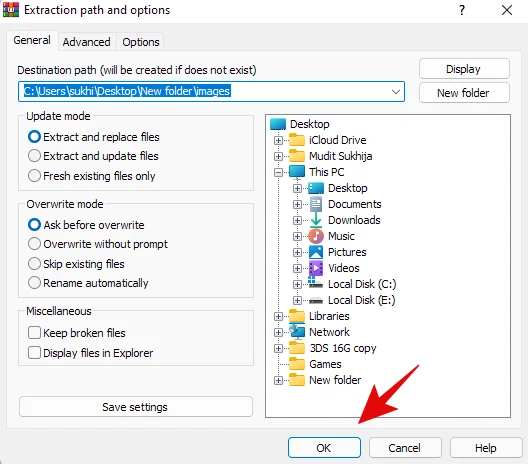Click inside the destination path field
Viewport: 528px width, 464px height.
tap(211, 92)
